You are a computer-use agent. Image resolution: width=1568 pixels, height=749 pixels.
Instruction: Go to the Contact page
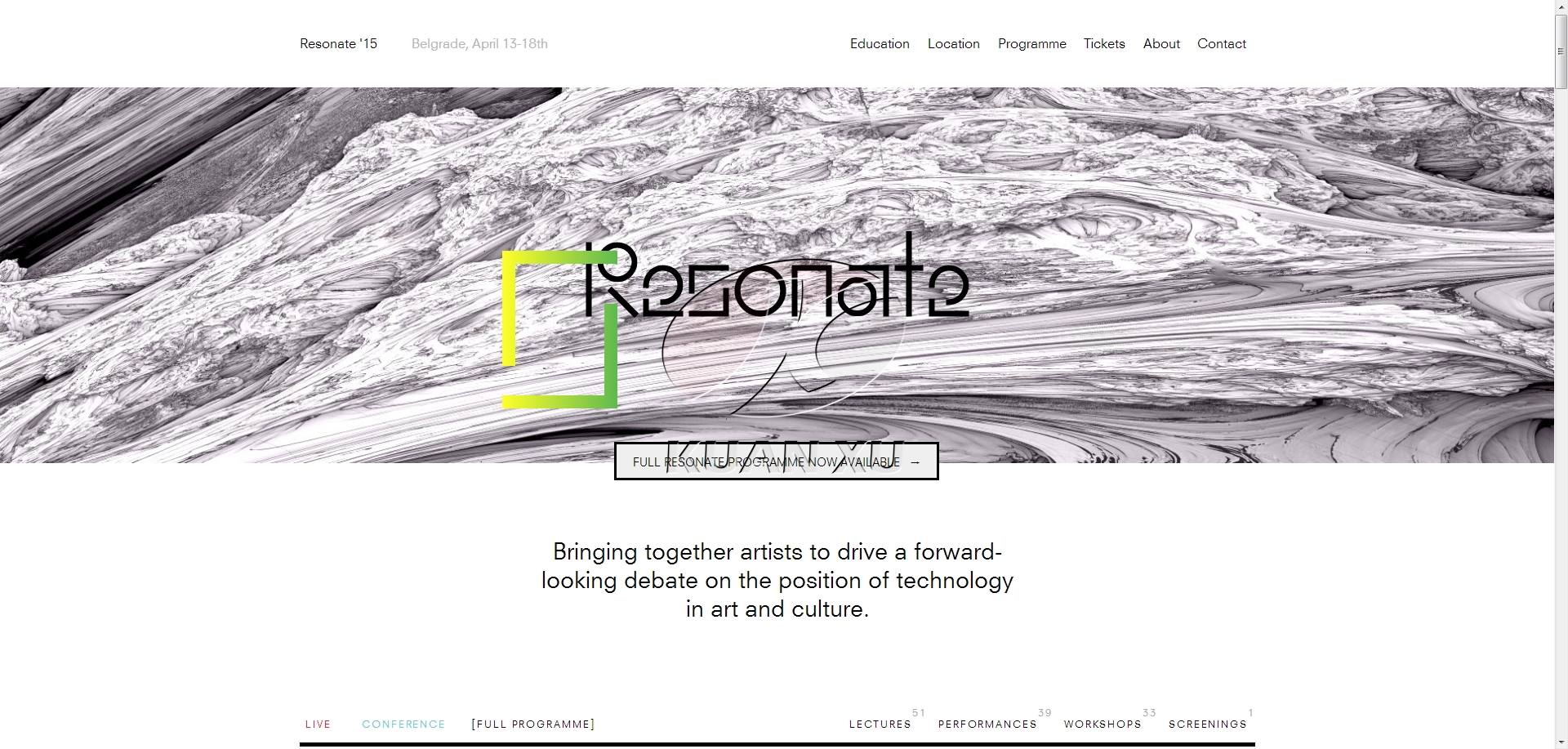[1221, 44]
